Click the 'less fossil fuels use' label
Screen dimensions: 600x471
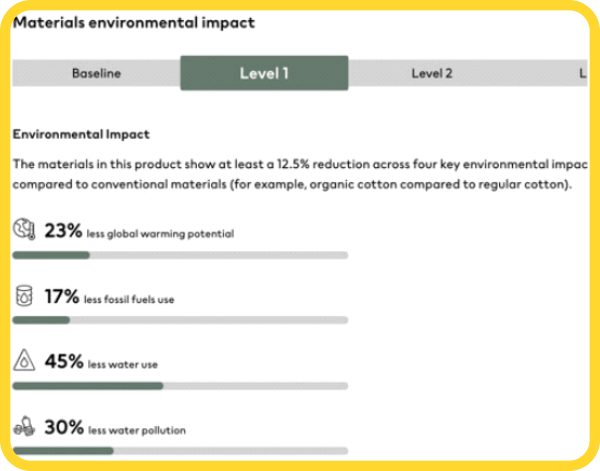pyautogui.click(x=131, y=299)
